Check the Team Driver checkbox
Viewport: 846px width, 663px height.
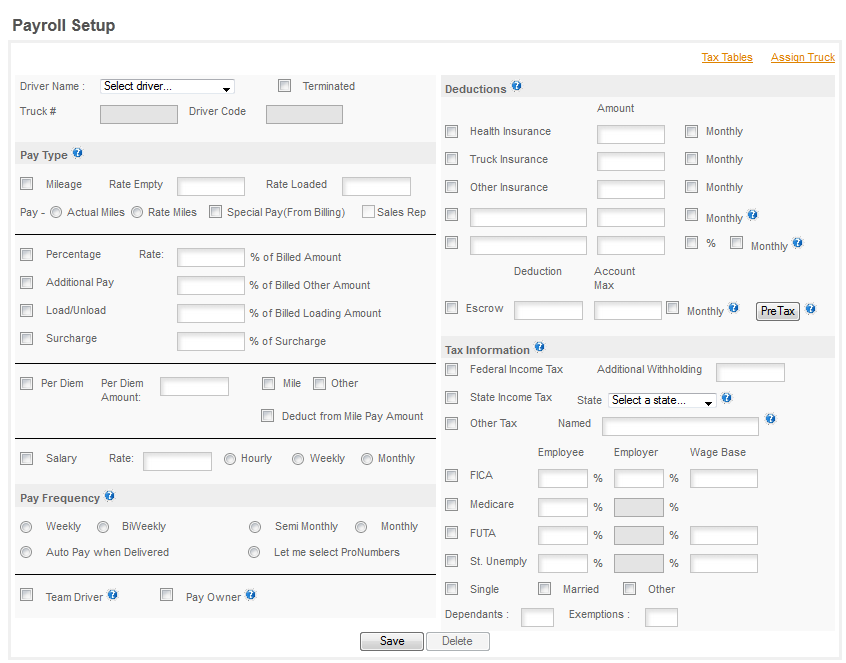click(26, 594)
